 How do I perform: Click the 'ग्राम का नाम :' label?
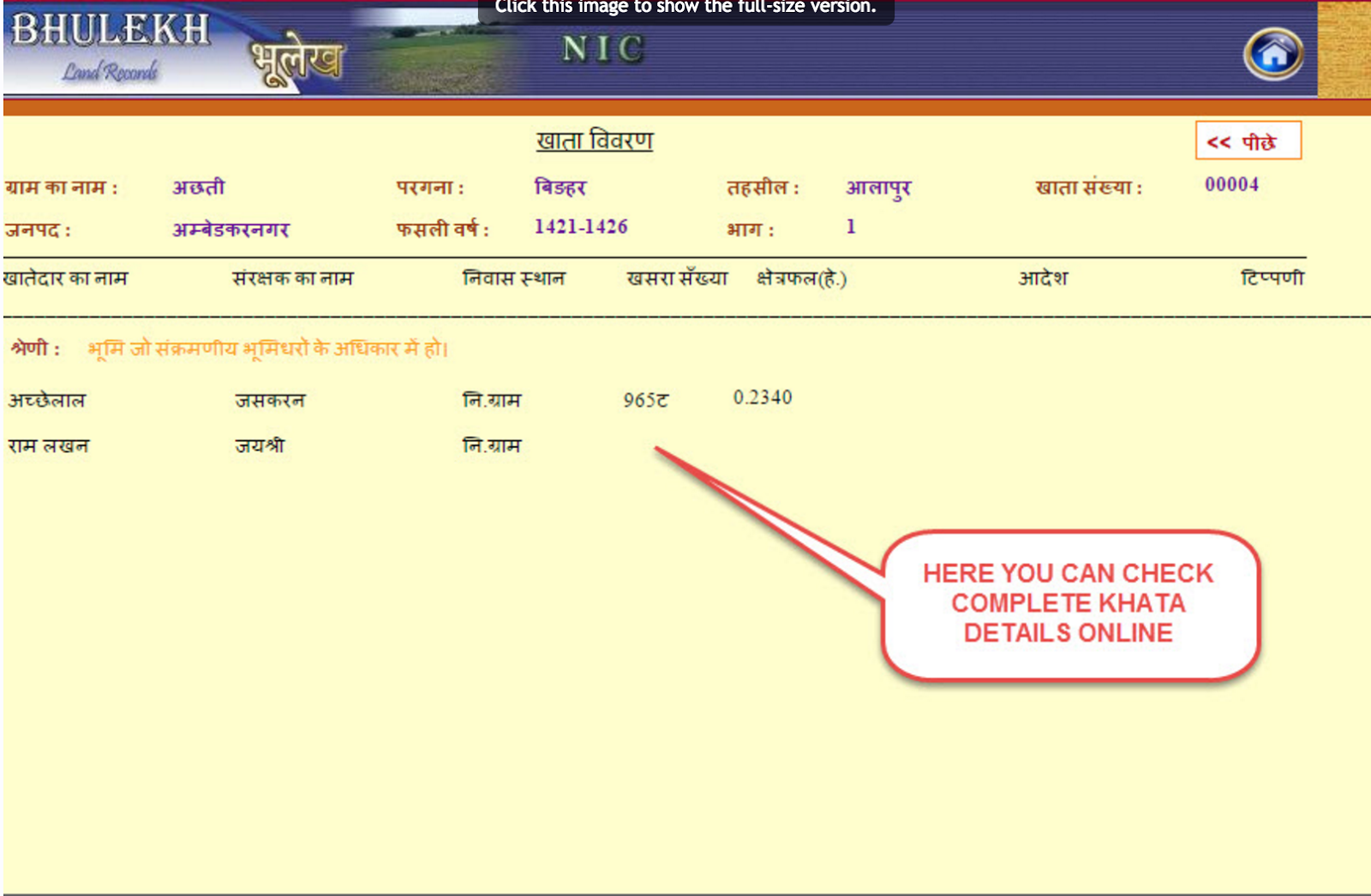(x=62, y=188)
